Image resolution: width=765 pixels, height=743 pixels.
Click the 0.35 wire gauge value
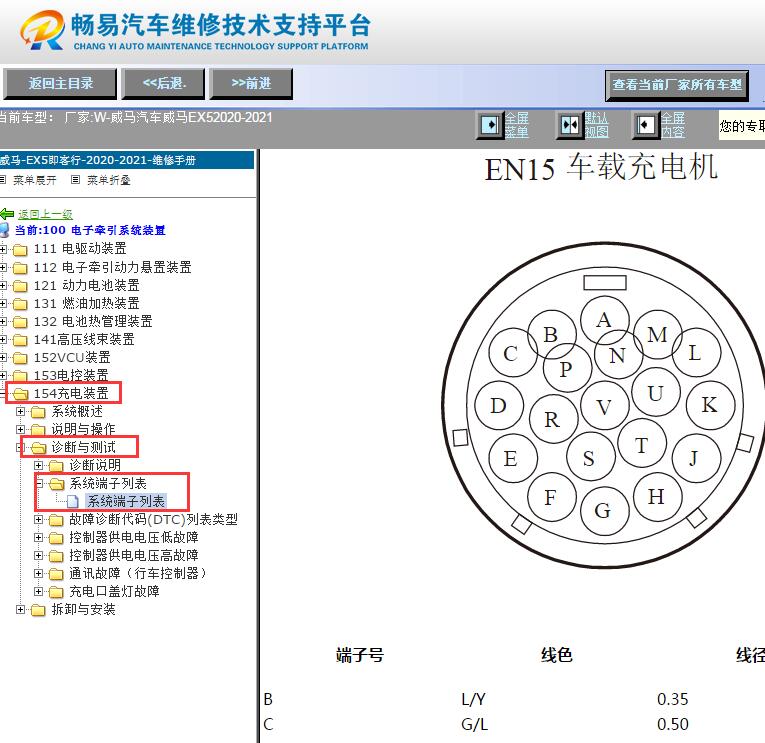[x=673, y=700]
